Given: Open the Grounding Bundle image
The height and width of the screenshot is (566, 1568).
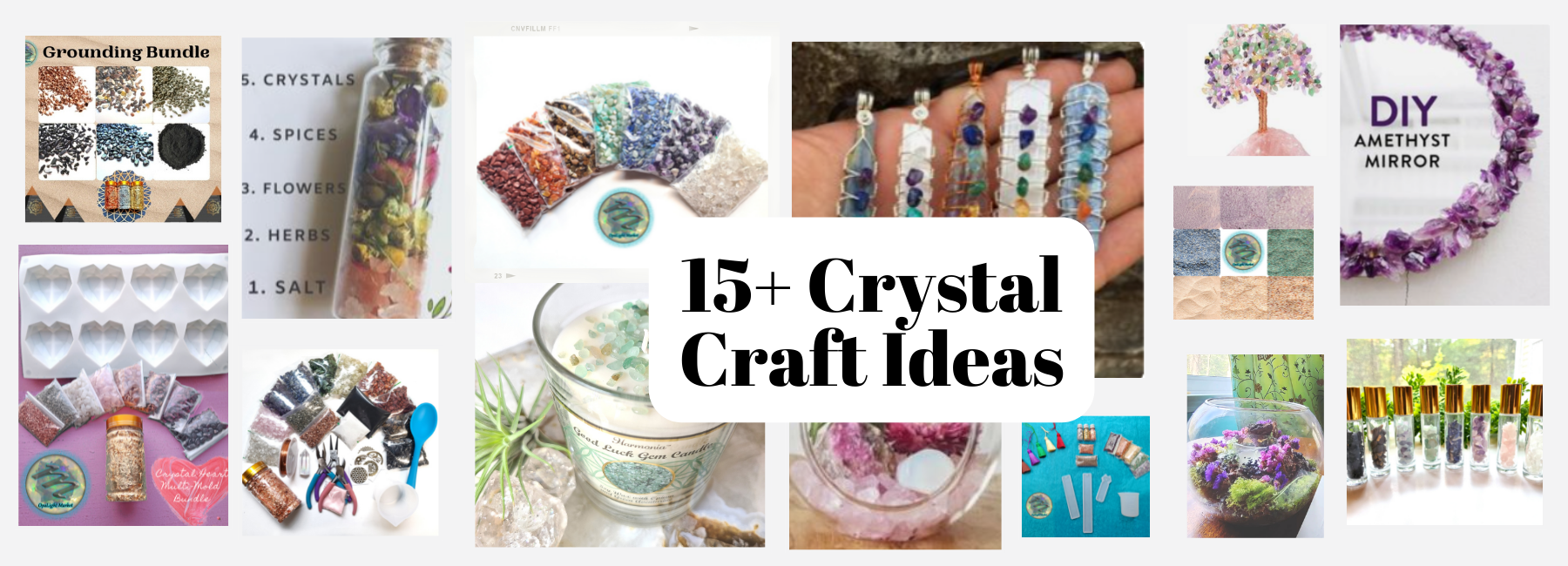Looking at the screenshot, I should coord(123,129).
